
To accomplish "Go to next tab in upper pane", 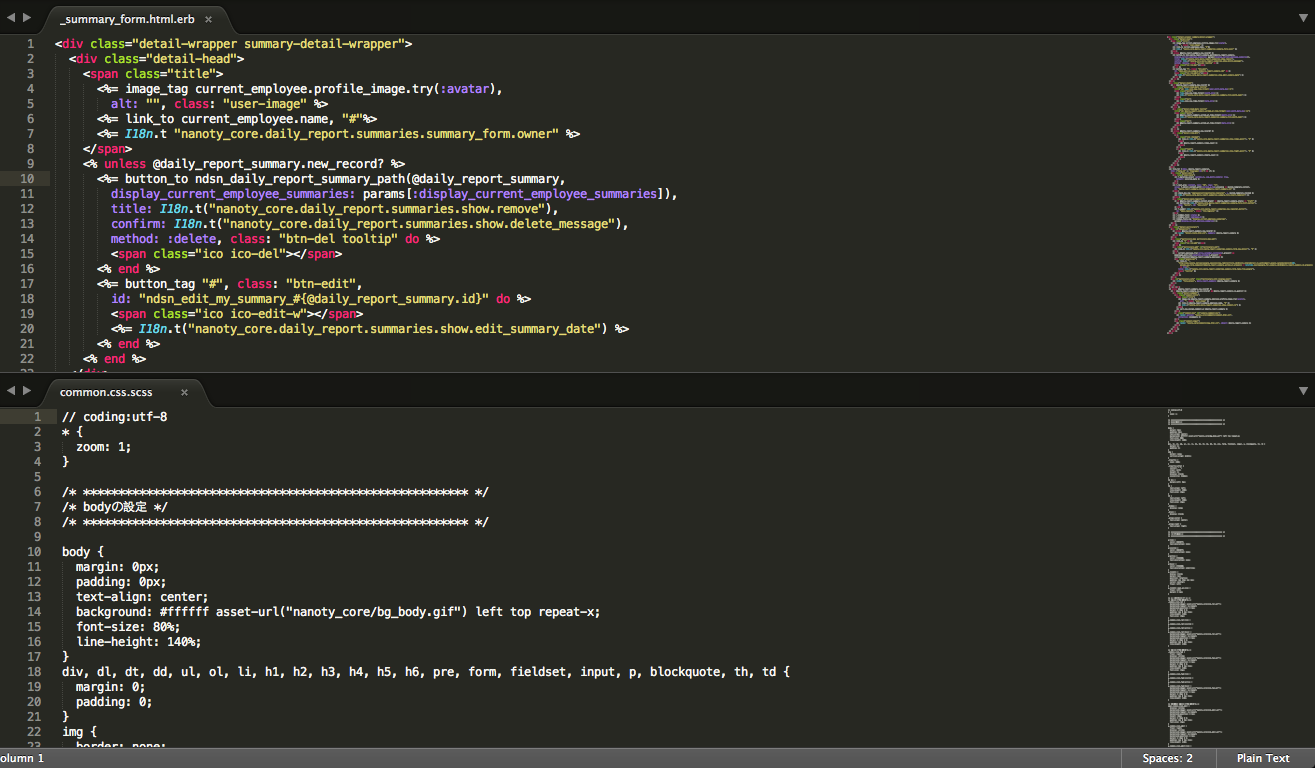I will point(27,17).
